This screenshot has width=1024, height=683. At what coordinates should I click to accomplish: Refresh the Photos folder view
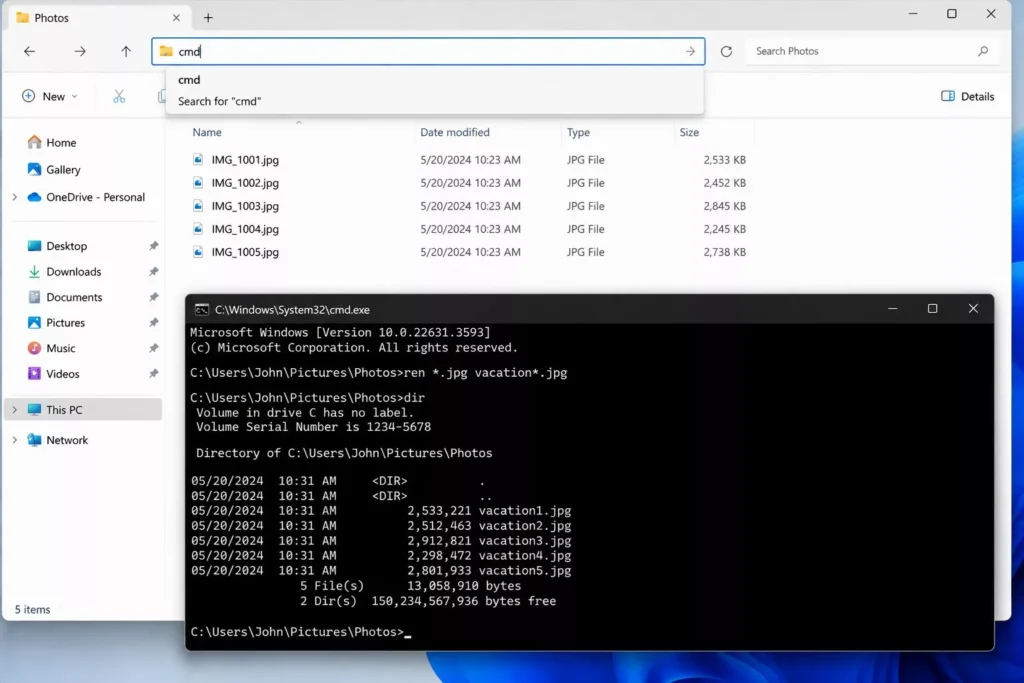(726, 51)
